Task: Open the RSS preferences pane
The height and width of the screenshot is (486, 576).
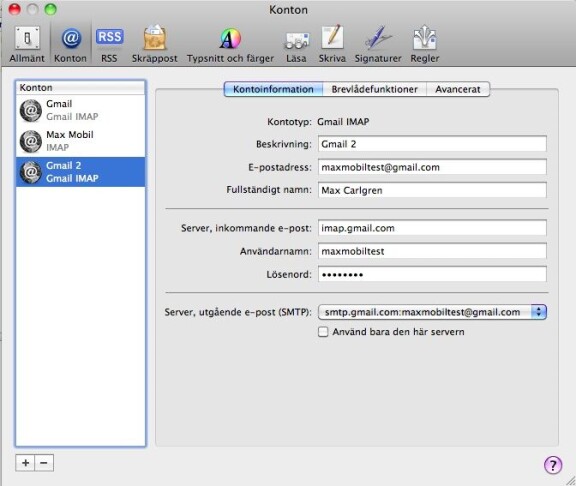Action: pos(109,44)
